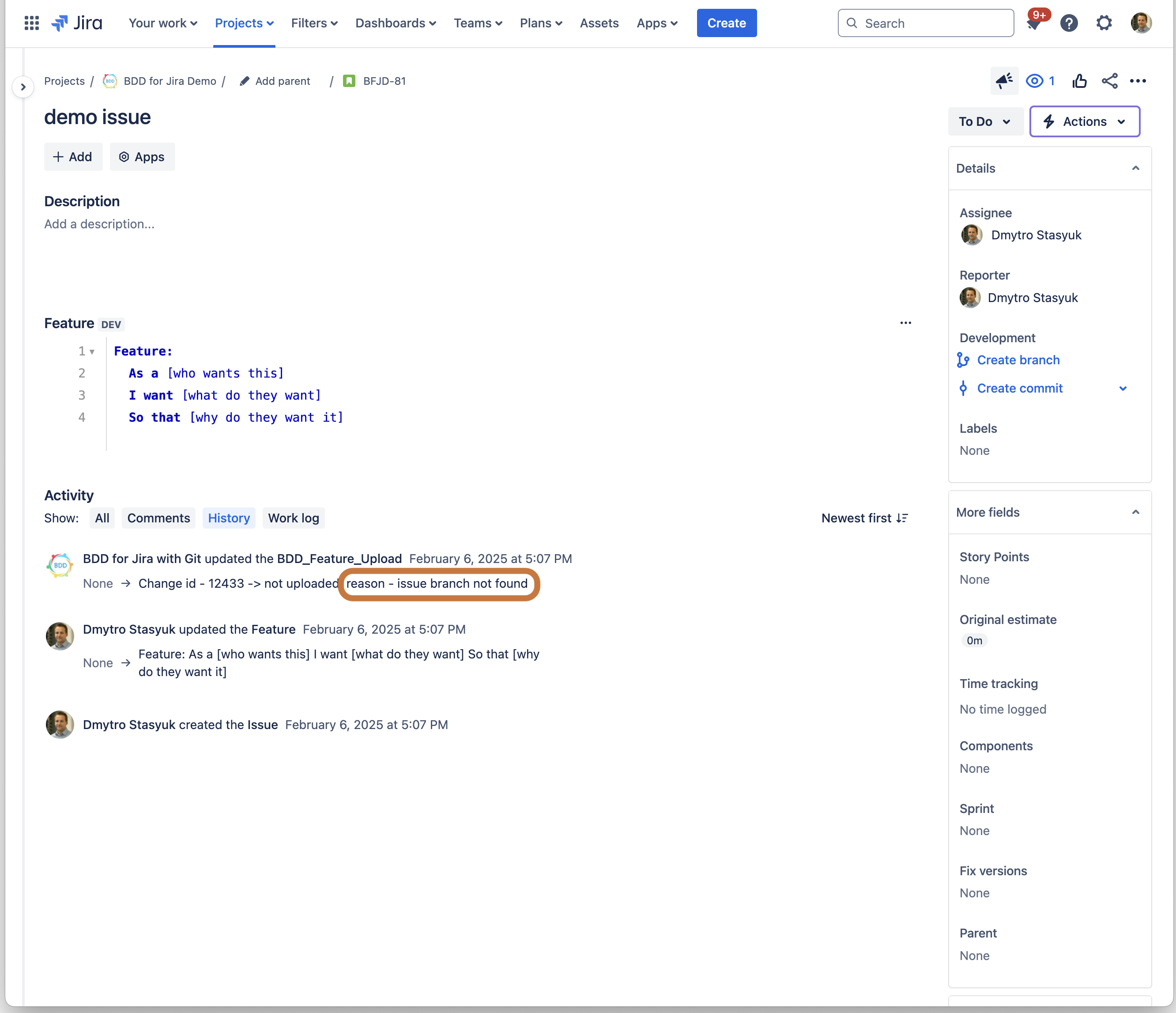Screen dimensions: 1176x1013
Task: Click the BDD for Jira with Git avatar
Action: (60, 566)
